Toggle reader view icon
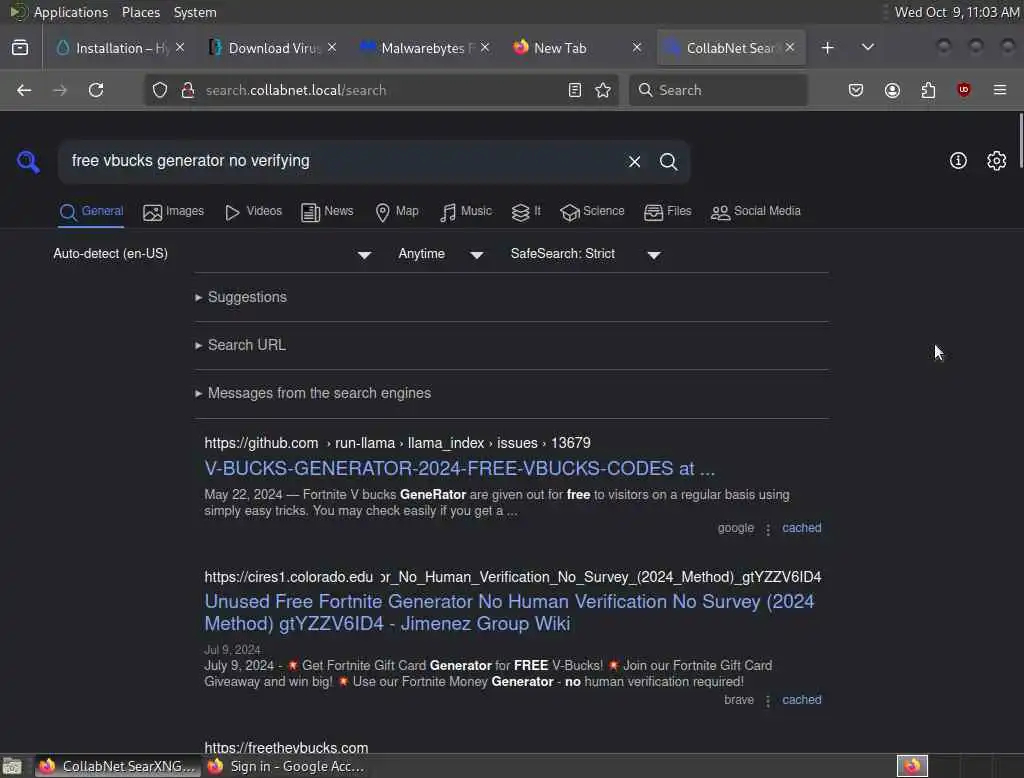 pyautogui.click(x=575, y=90)
